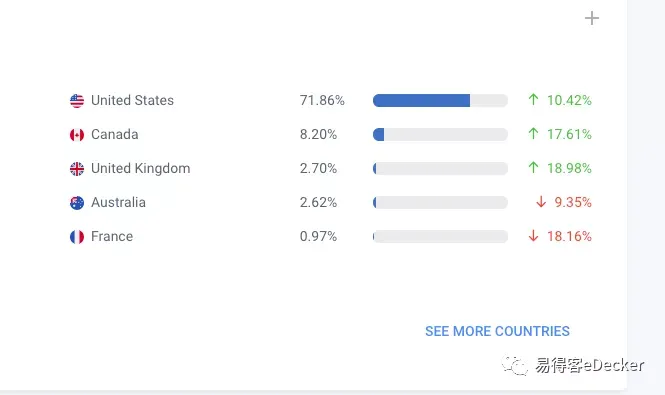This screenshot has height=395, width=665.
Task: Select the Canada country name
Action: click(115, 134)
